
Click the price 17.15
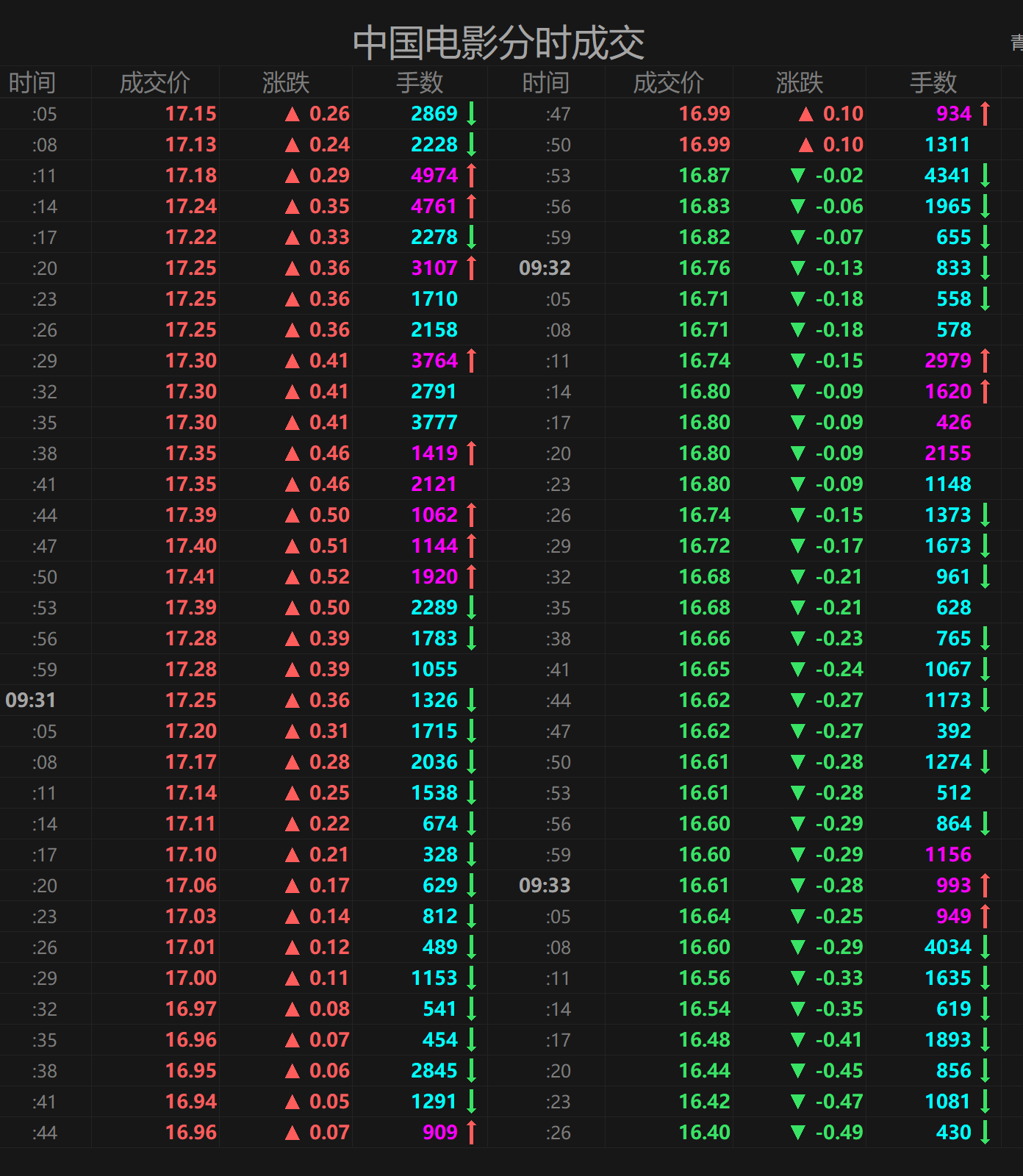[x=191, y=114]
